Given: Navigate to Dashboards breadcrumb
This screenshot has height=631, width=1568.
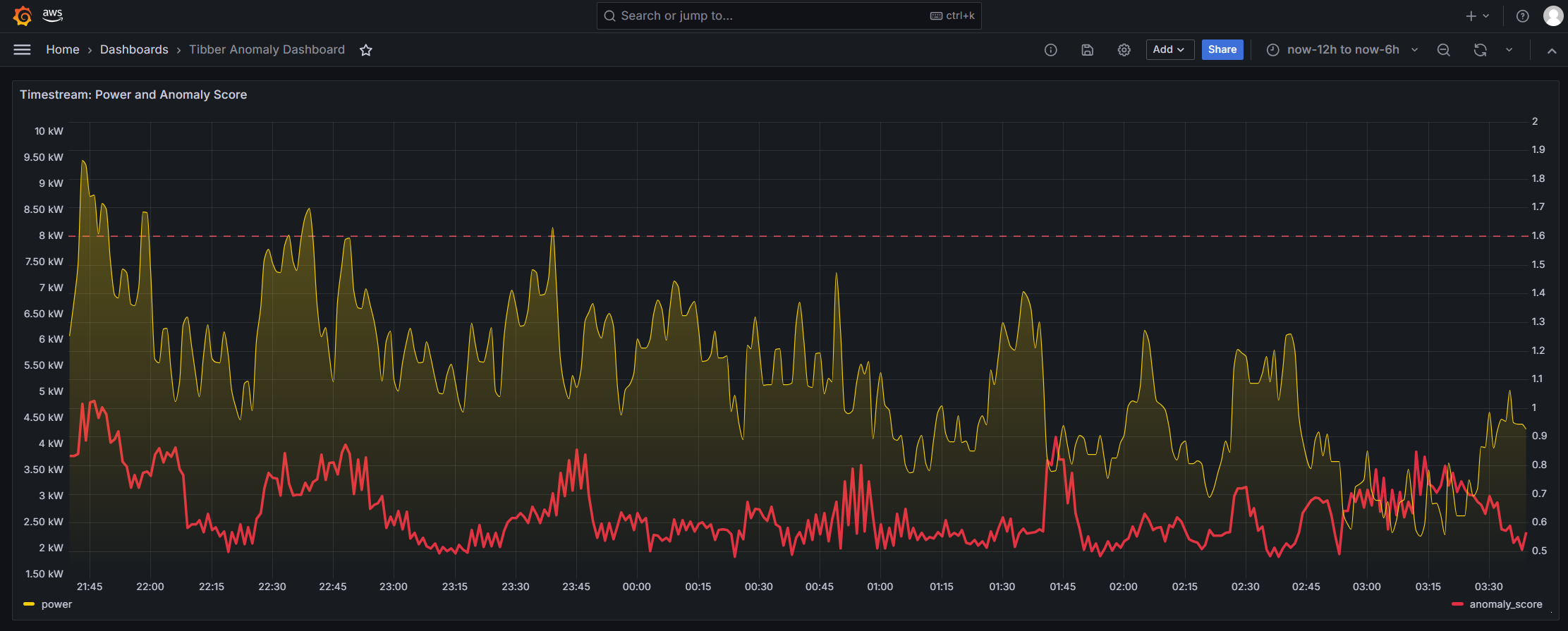Looking at the screenshot, I should click(134, 49).
